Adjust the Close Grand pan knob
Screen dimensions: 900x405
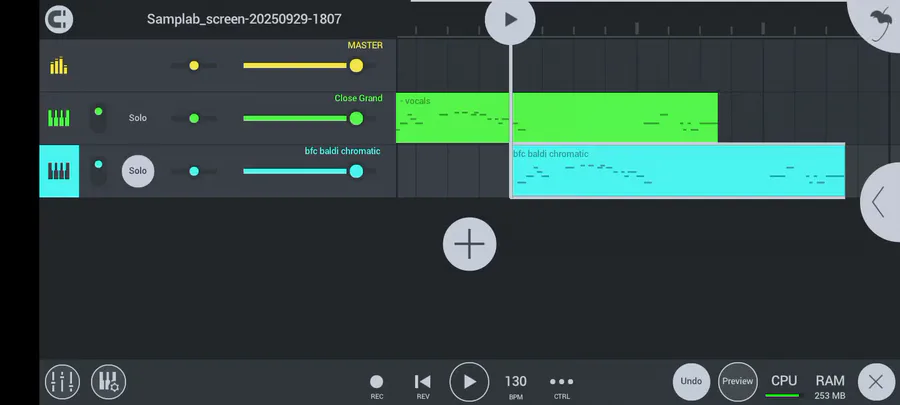(194, 118)
